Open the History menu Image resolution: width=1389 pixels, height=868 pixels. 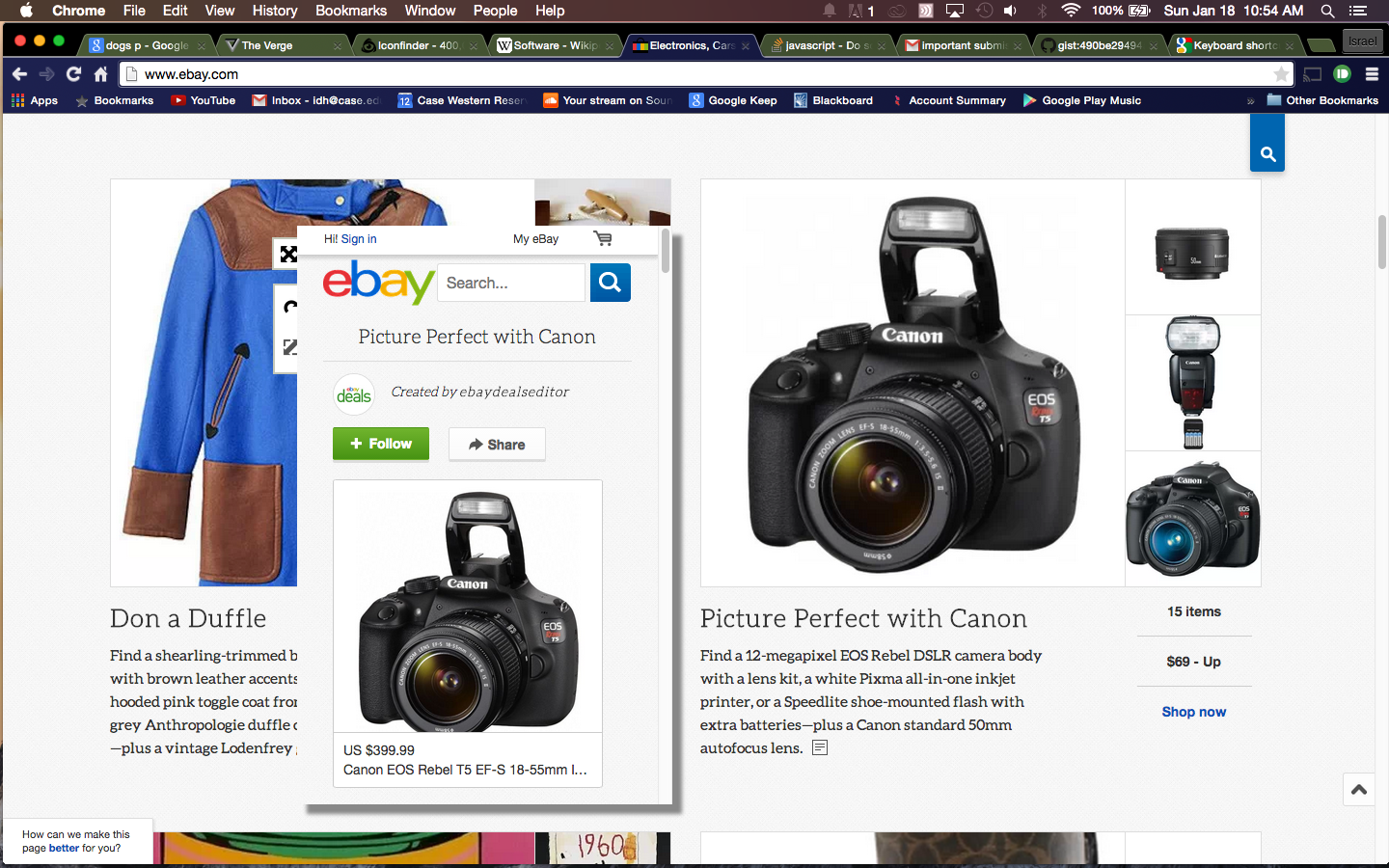[x=275, y=11]
